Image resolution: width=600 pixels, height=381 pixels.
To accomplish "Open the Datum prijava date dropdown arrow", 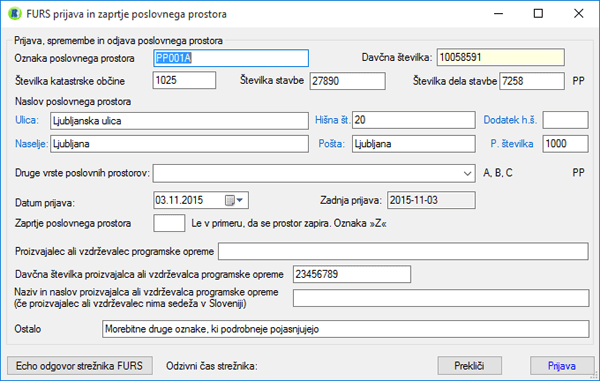I will tap(240, 200).
